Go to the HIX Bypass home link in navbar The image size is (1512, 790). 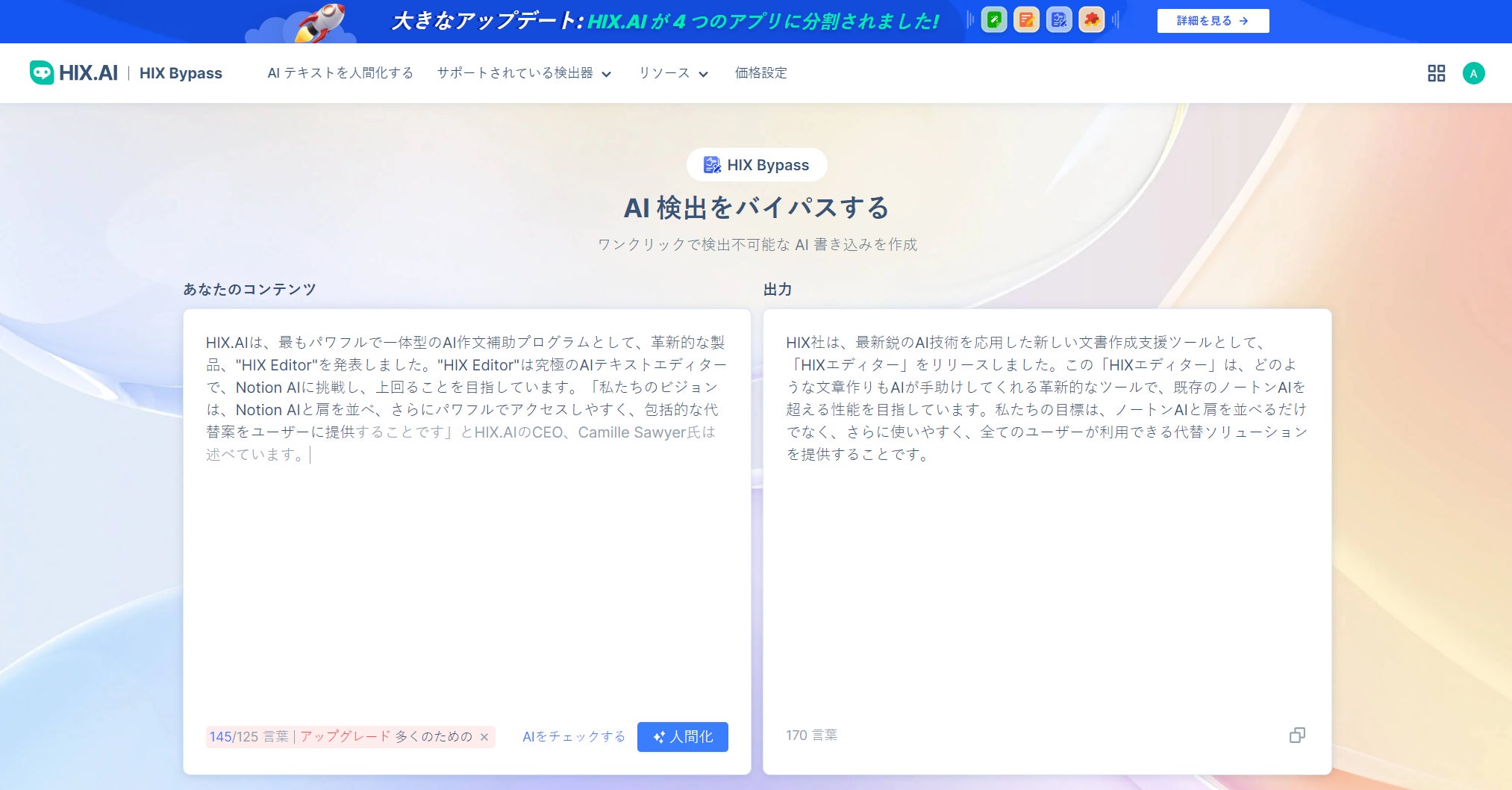181,72
